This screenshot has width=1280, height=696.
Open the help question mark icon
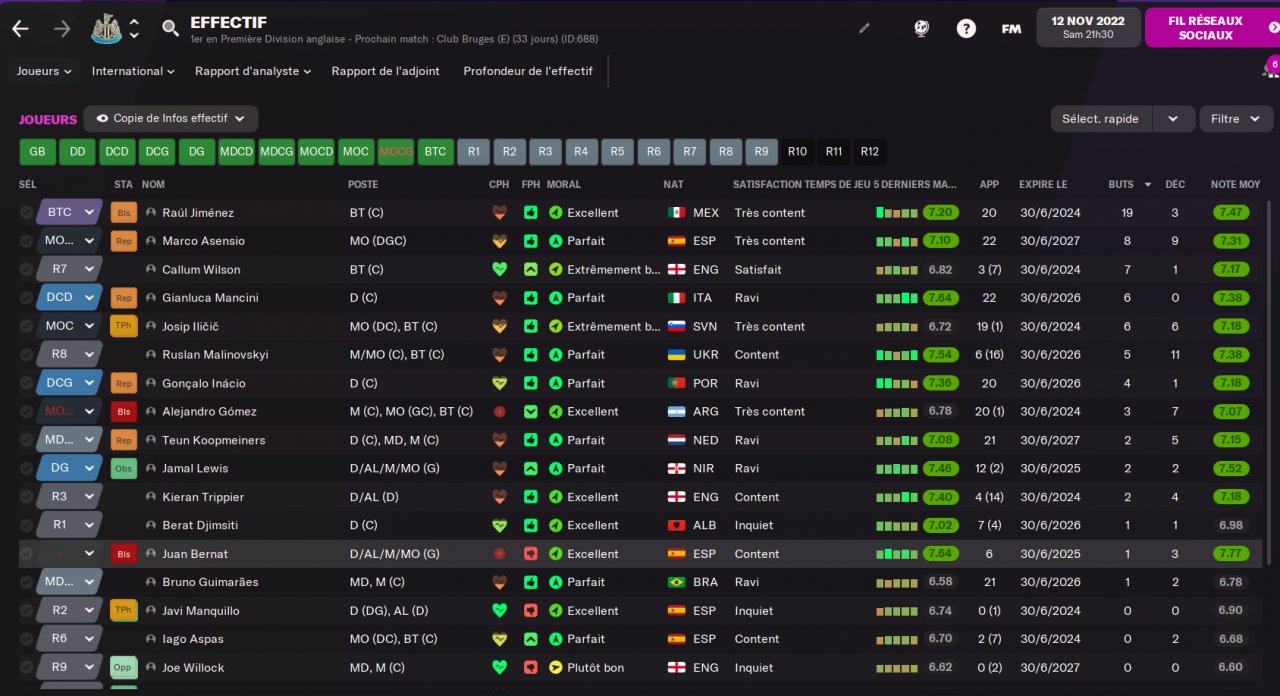coord(966,28)
